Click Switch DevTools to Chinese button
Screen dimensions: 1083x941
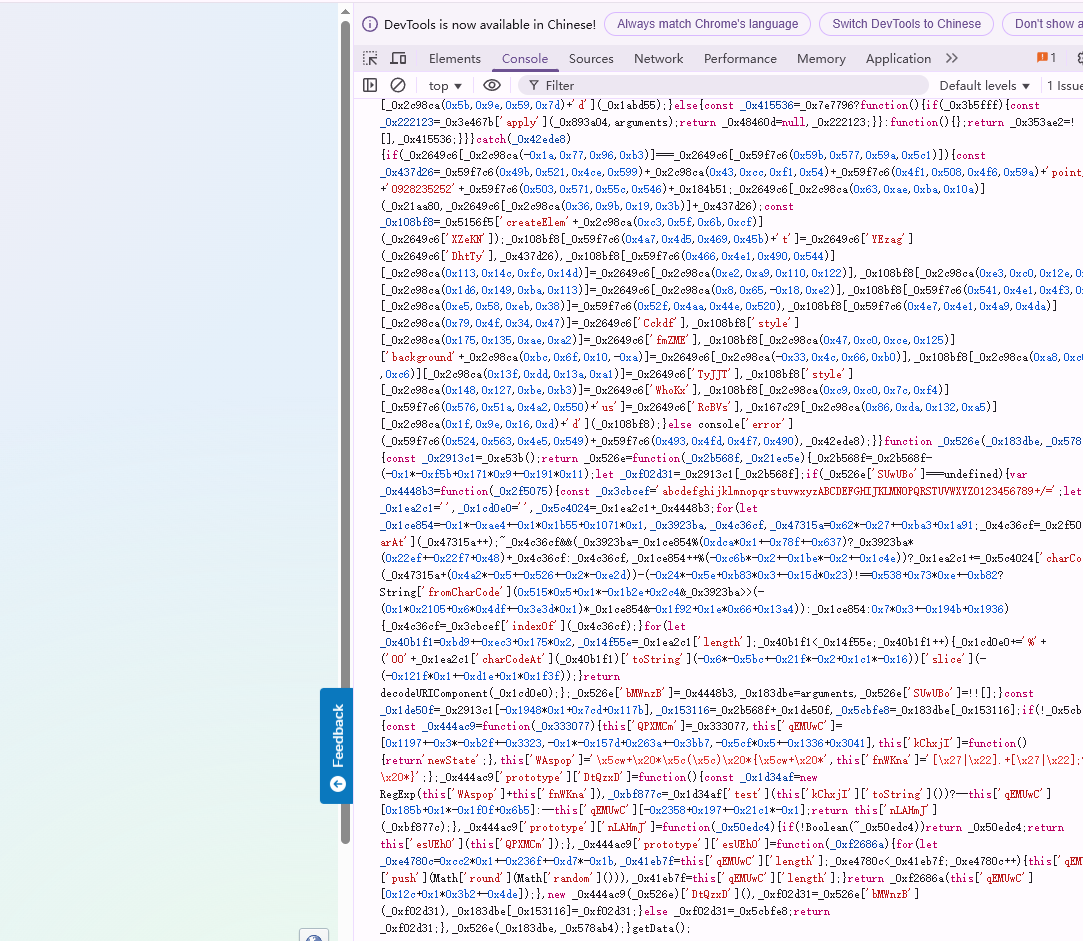(x=906, y=24)
